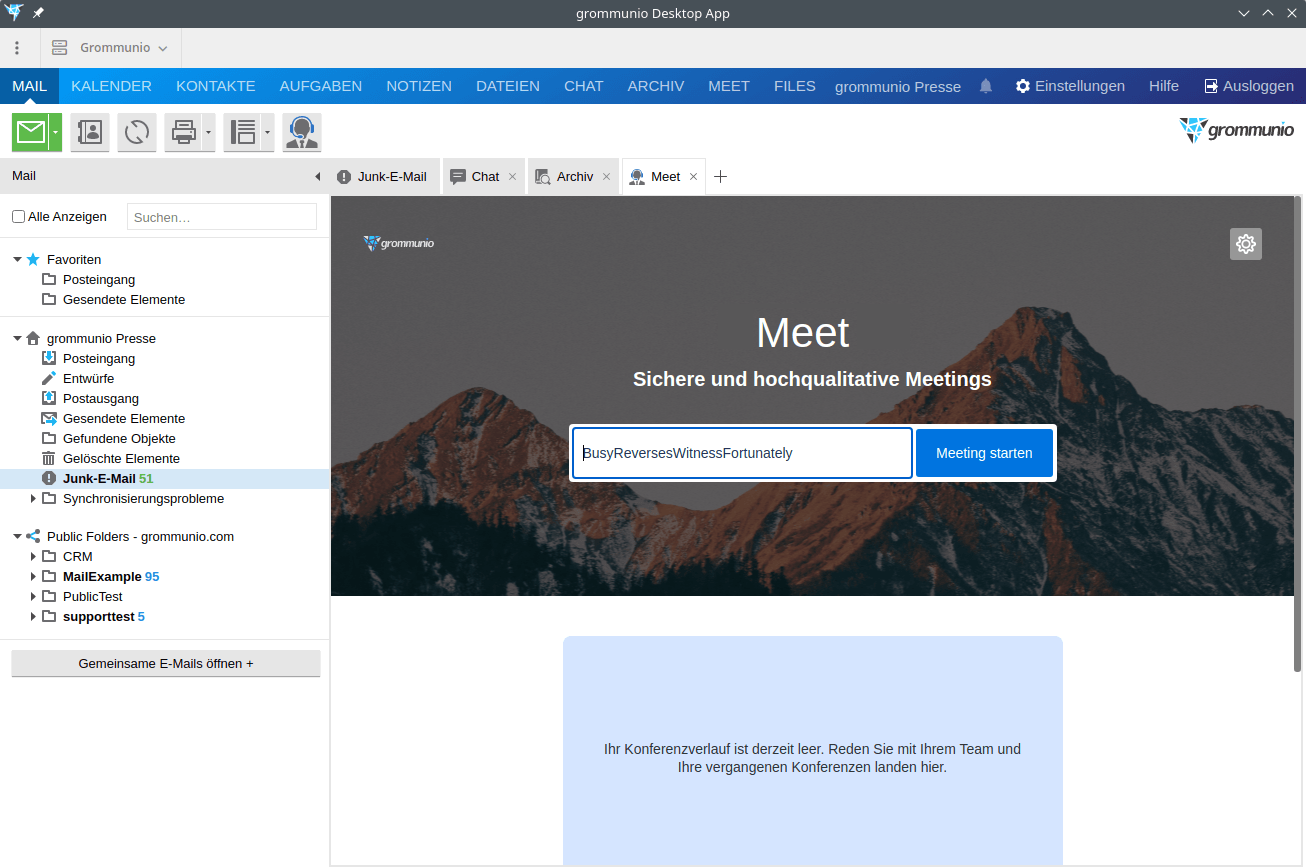Click the headset support toolbar icon
This screenshot has width=1306, height=867.
301,132
